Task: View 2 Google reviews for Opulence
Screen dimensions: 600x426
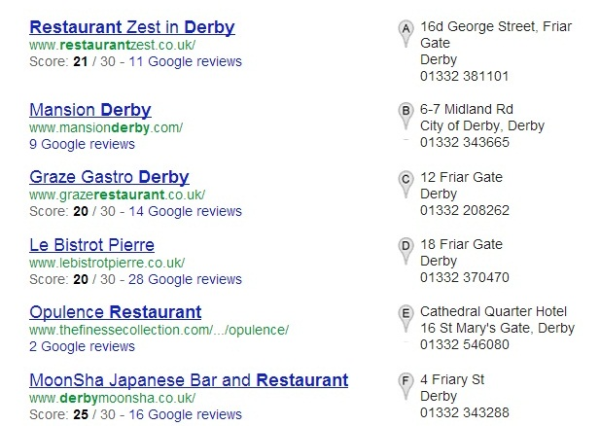Action: [82, 346]
